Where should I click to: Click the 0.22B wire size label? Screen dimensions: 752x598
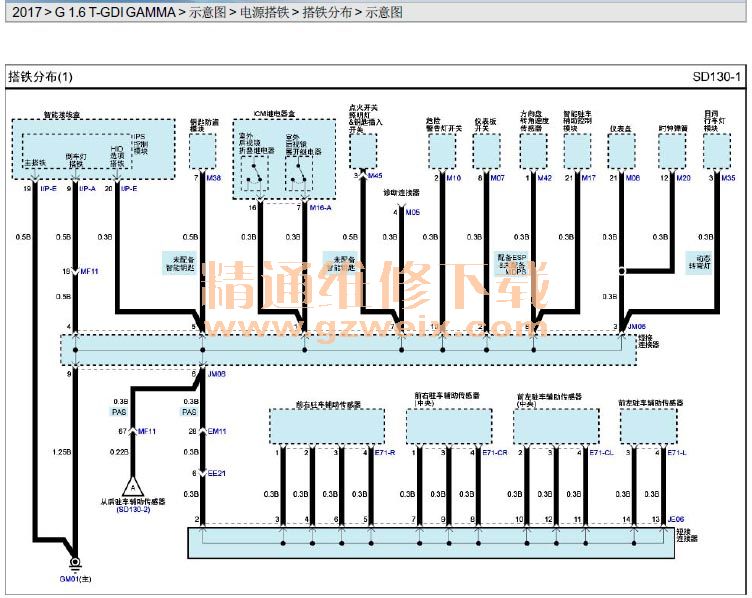point(119,452)
